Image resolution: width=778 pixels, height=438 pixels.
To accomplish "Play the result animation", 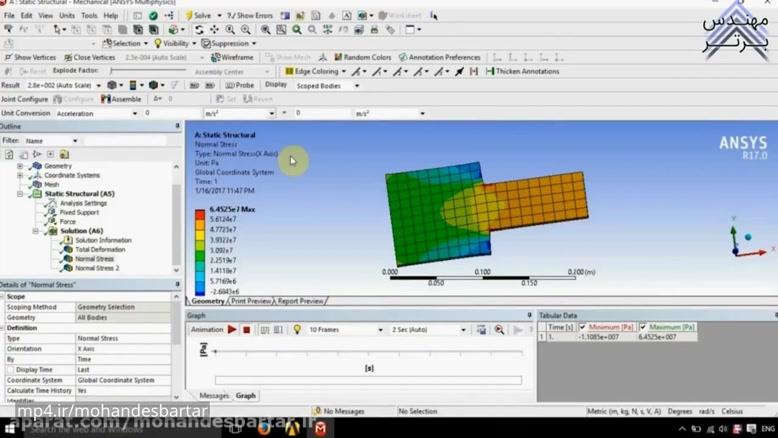I will pos(232,329).
